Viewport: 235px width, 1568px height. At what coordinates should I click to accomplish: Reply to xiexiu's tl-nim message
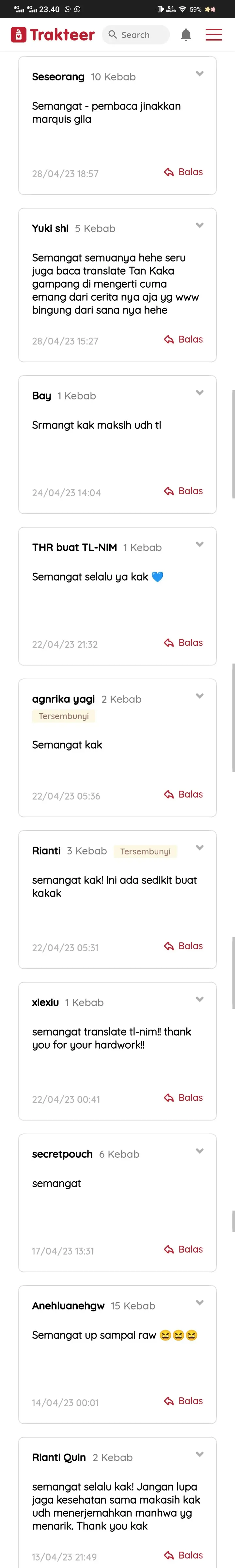[183, 1098]
